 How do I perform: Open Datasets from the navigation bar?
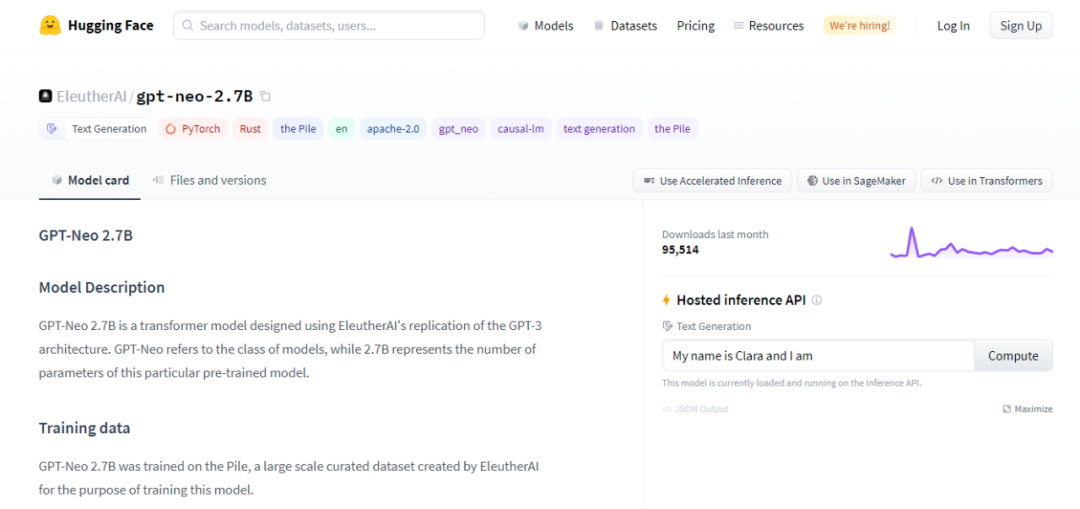coord(625,26)
